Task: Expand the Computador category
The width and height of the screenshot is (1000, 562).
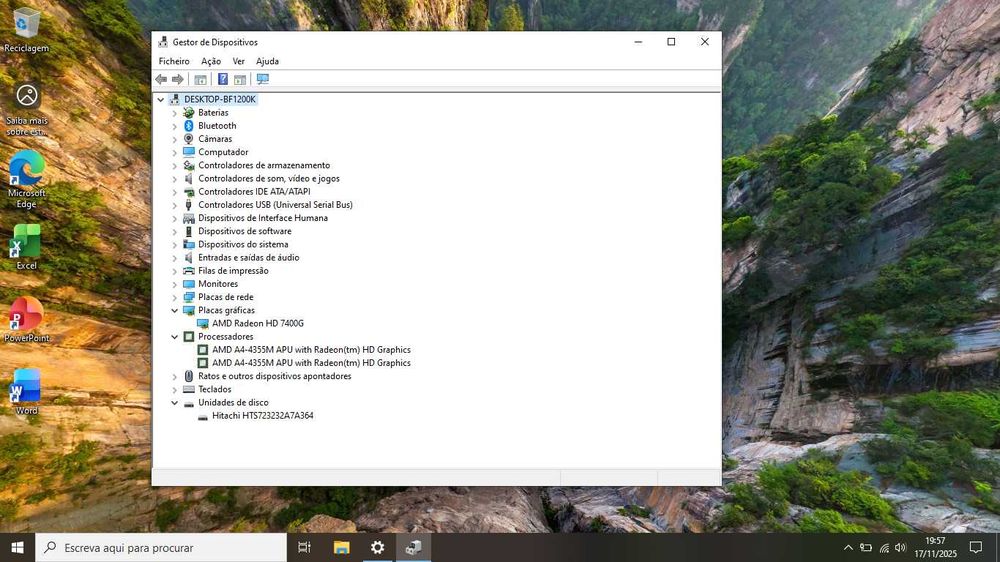Action: 174,152
